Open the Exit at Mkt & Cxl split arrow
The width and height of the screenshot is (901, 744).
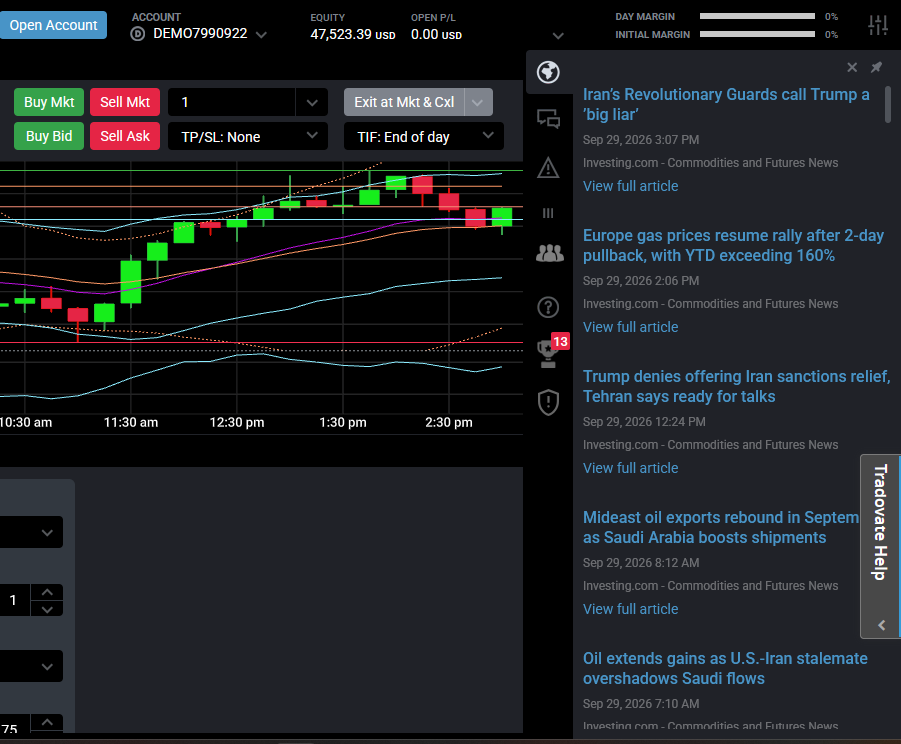click(x=478, y=102)
